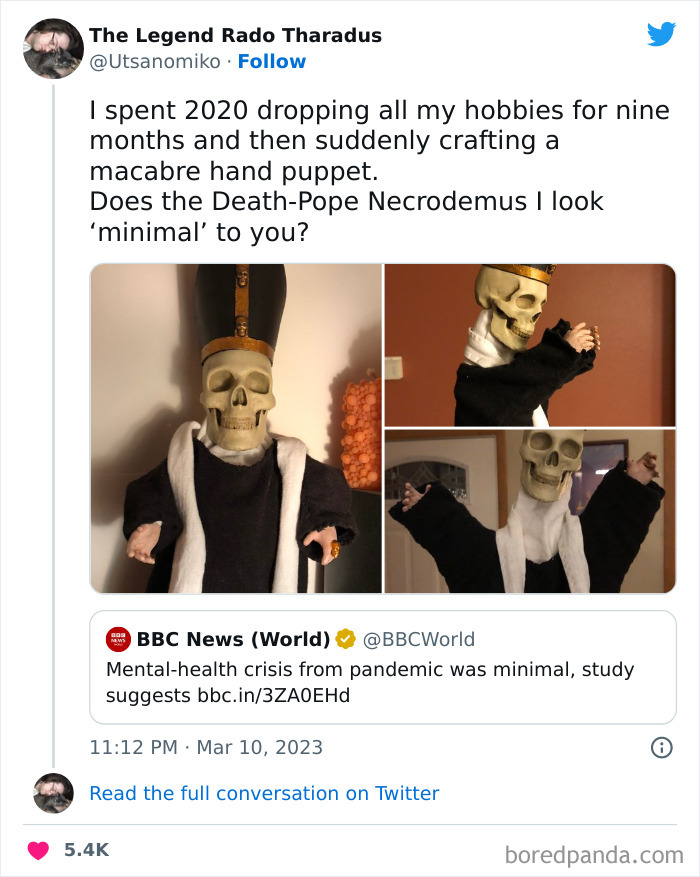Image resolution: width=700 pixels, height=877 pixels.
Task: Click the small avatar beside Read conversation
Action: pyautogui.click(x=53, y=793)
